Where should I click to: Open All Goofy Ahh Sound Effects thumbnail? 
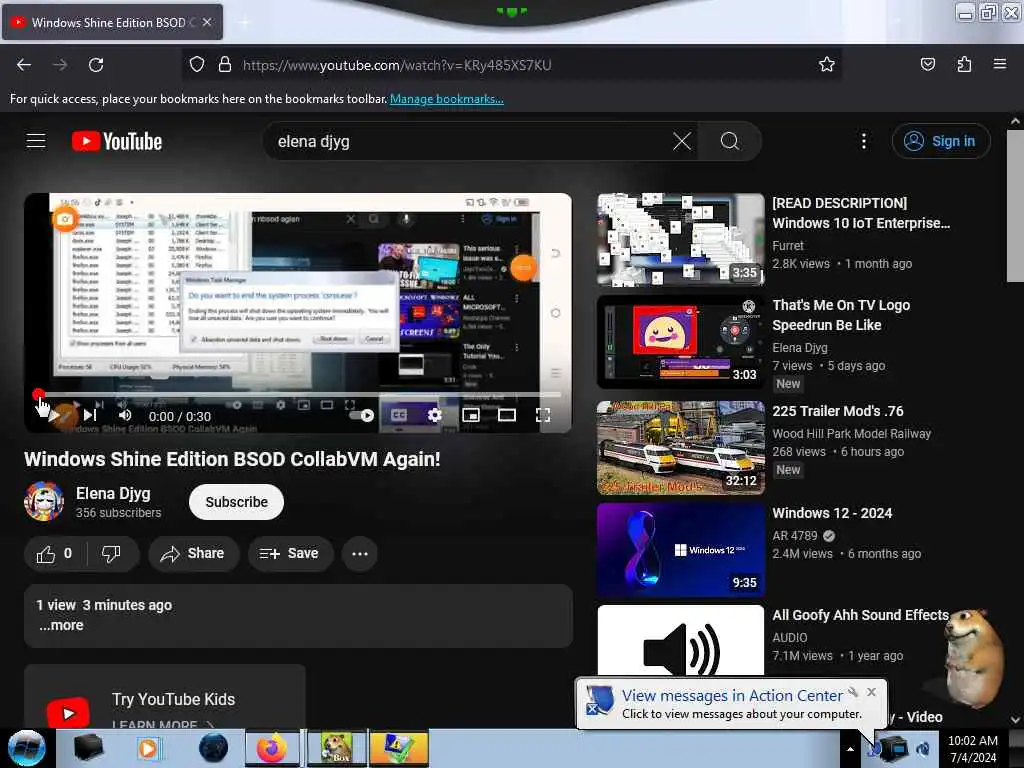point(680,641)
